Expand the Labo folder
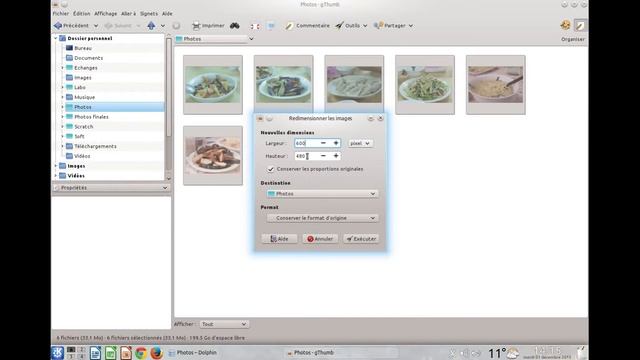Image resolution: width=640 pixels, height=360 pixels. (62, 87)
